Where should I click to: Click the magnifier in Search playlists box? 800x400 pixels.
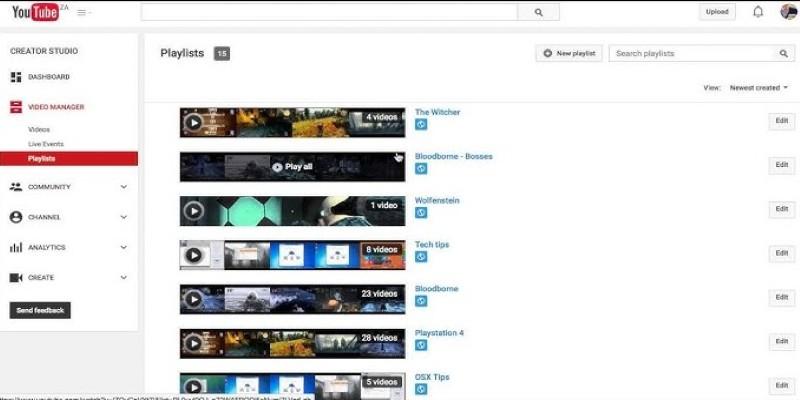point(784,53)
